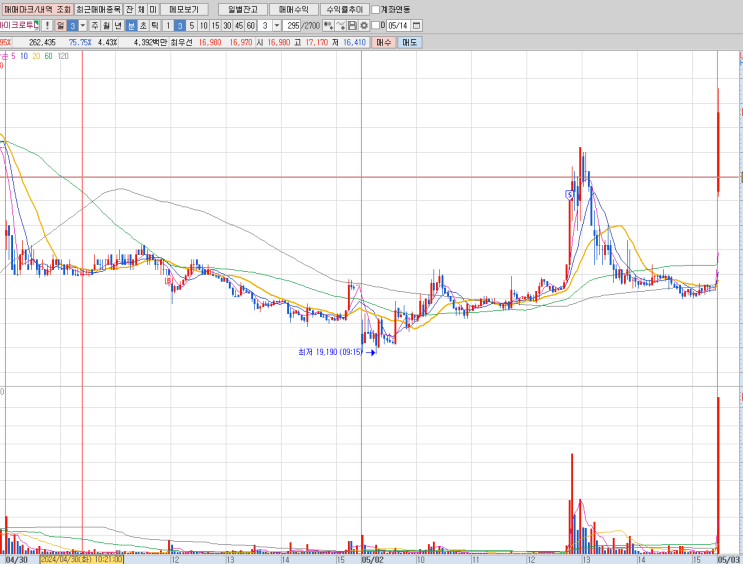Select the 초 (second) period button

click(x=143, y=25)
